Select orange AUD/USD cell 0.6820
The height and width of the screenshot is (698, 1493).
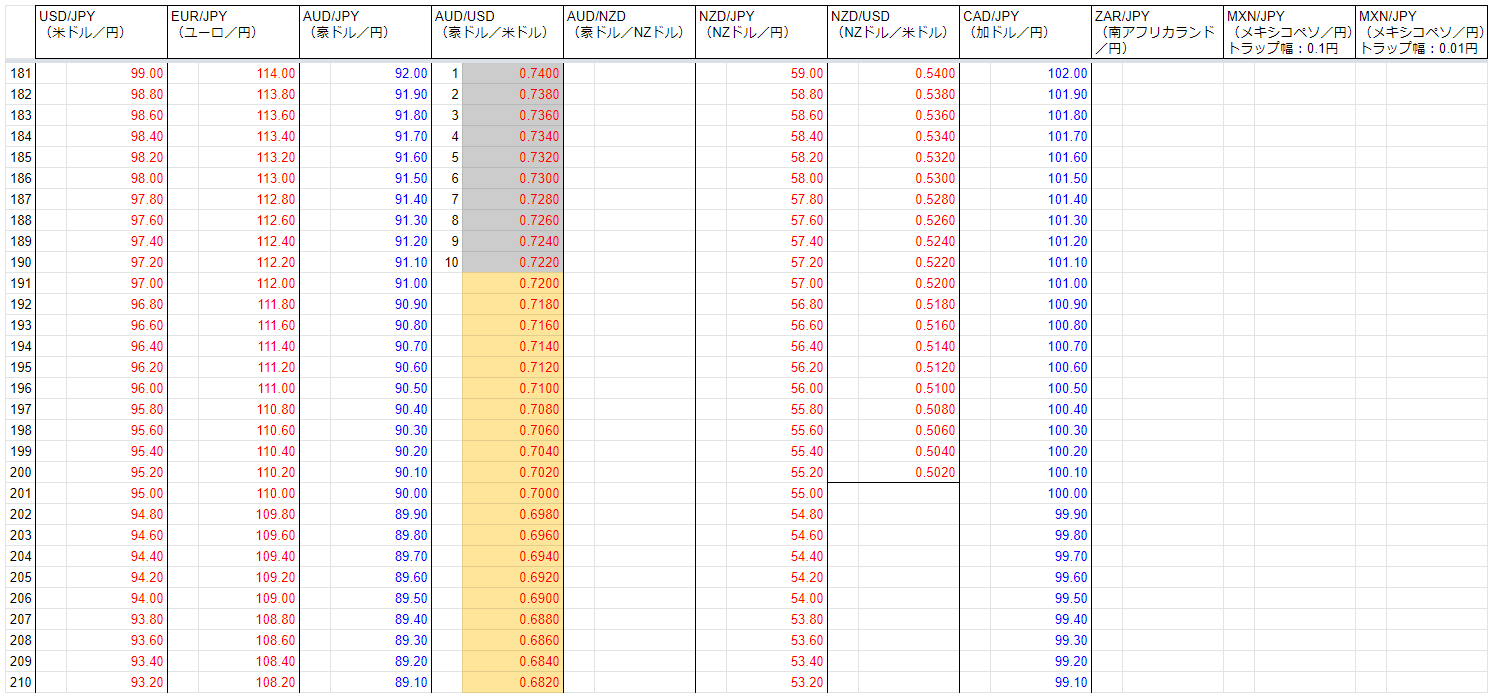513,682
